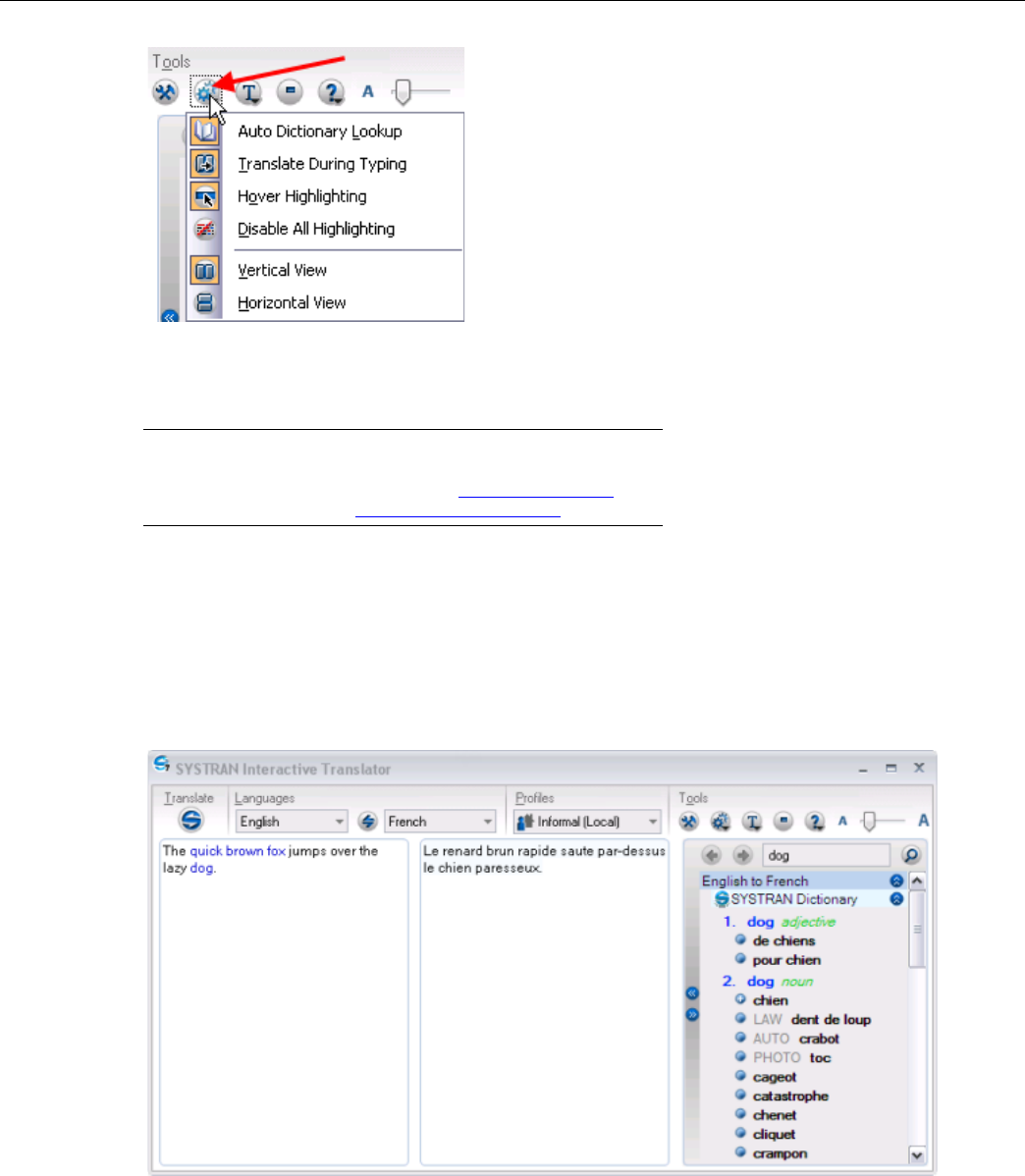
Task: Click the wrench options icon in the SYSTRAN window
Action: tap(689, 822)
